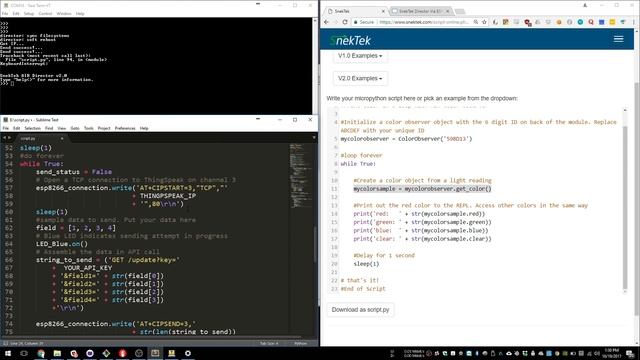
Task: Open Tab Size selector in Sublime status bar
Action: pyautogui.click(x=269, y=343)
